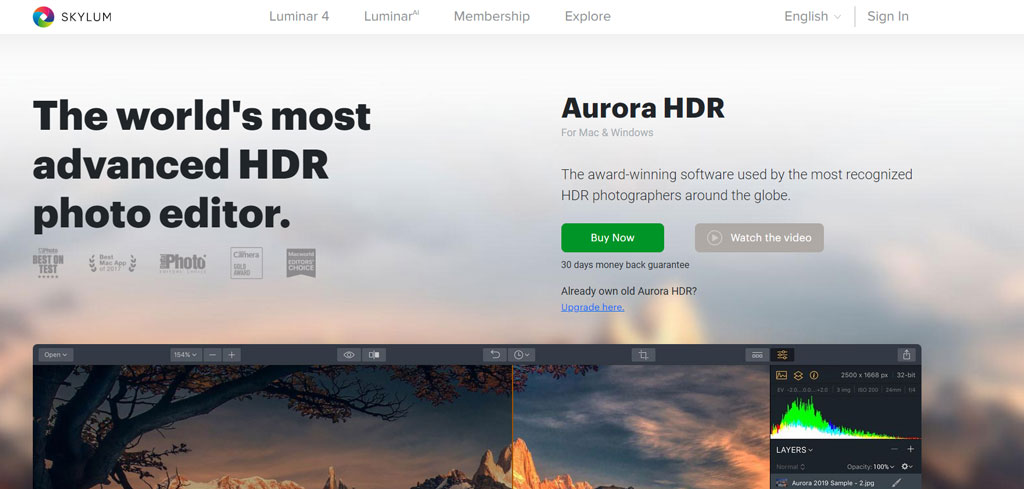
Task: Click the '32-bit' label
Action: point(906,375)
